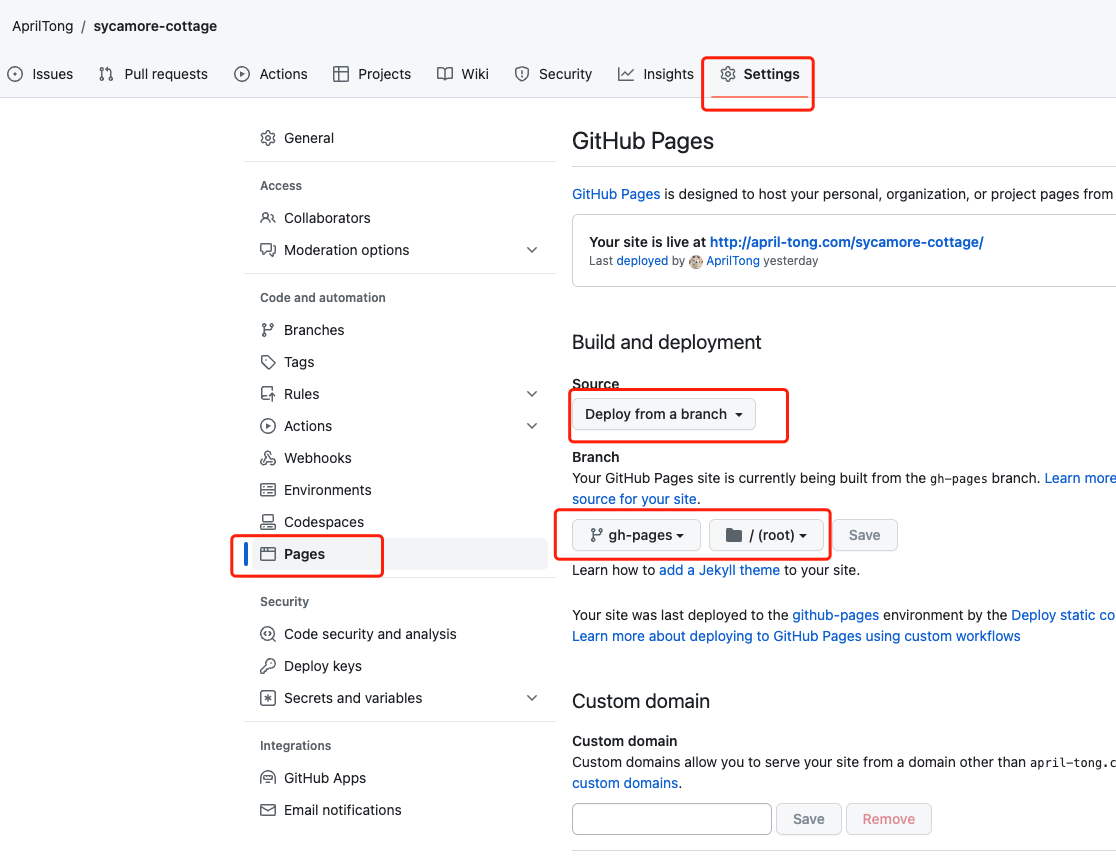The image size is (1116, 862).
Task: Select Collaborators in the sidebar
Action: click(399, 218)
